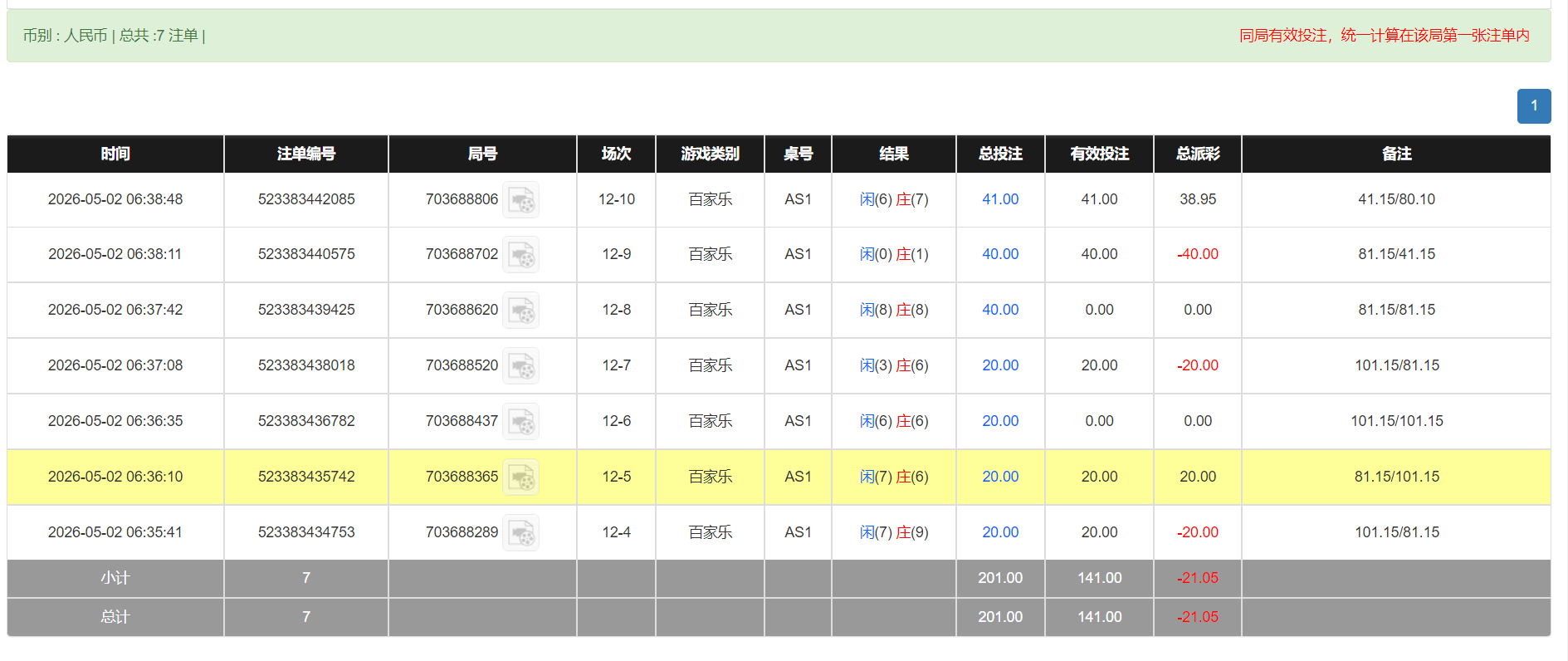Viewport: 1568px width, 661px height.
Task: Open video replay icon for round 703688289
Action: (x=521, y=532)
